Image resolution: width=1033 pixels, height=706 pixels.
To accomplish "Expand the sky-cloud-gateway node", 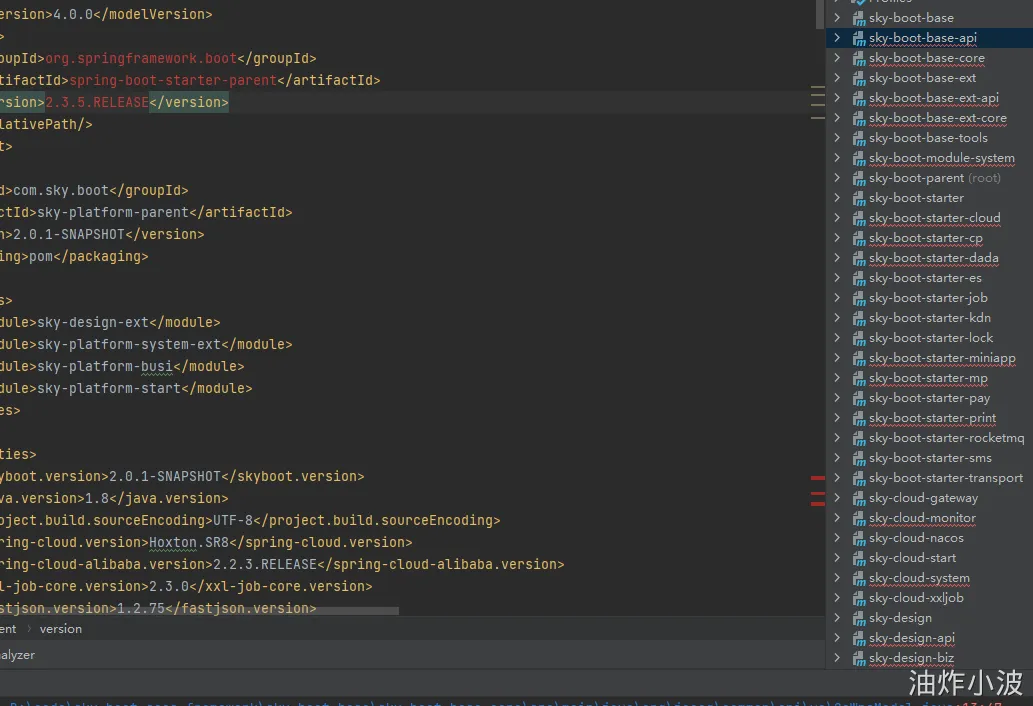I will 837,497.
